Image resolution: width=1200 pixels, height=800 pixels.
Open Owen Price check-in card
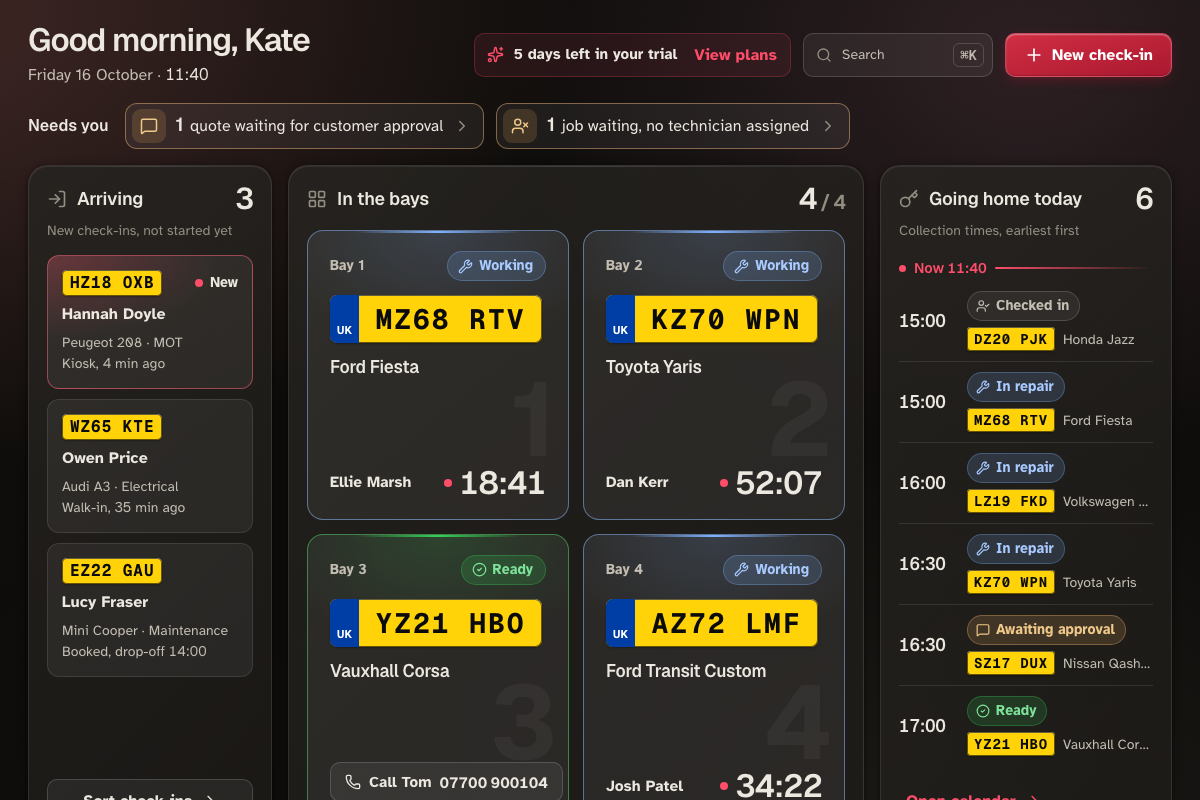click(150, 466)
